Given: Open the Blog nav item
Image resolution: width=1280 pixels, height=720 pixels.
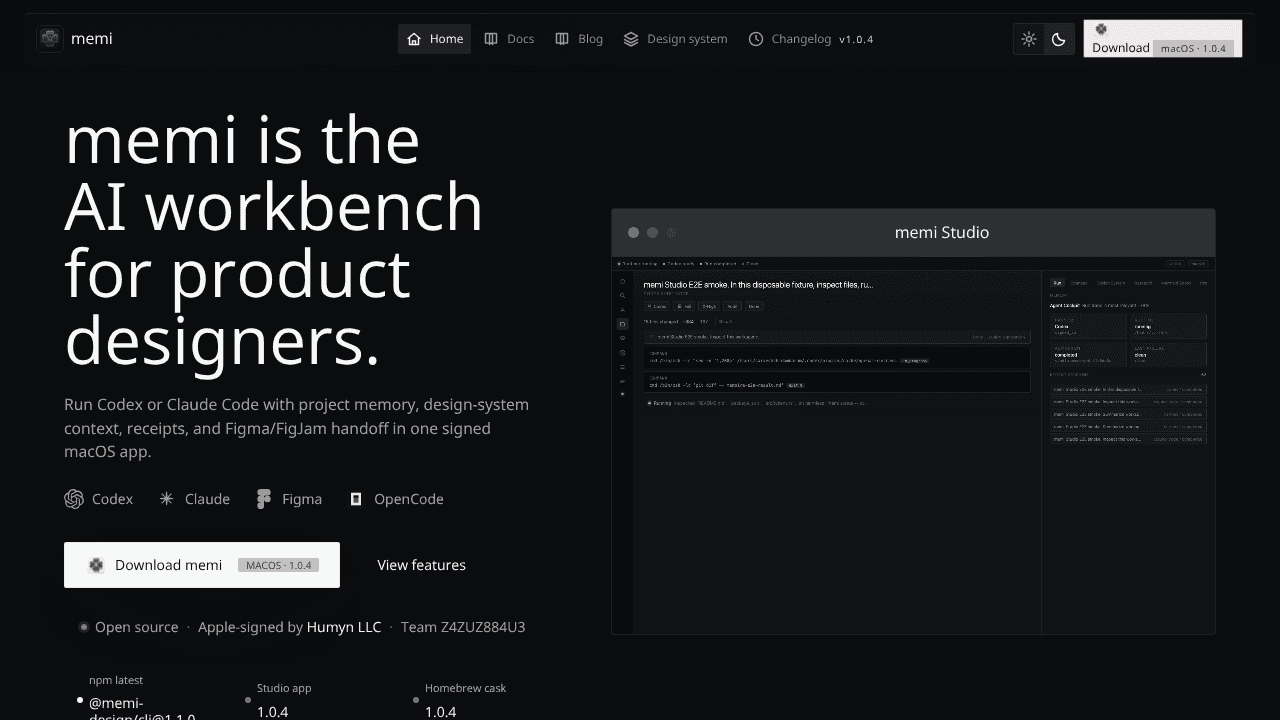Looking at the screenshot, I should [x=579, y=39].
